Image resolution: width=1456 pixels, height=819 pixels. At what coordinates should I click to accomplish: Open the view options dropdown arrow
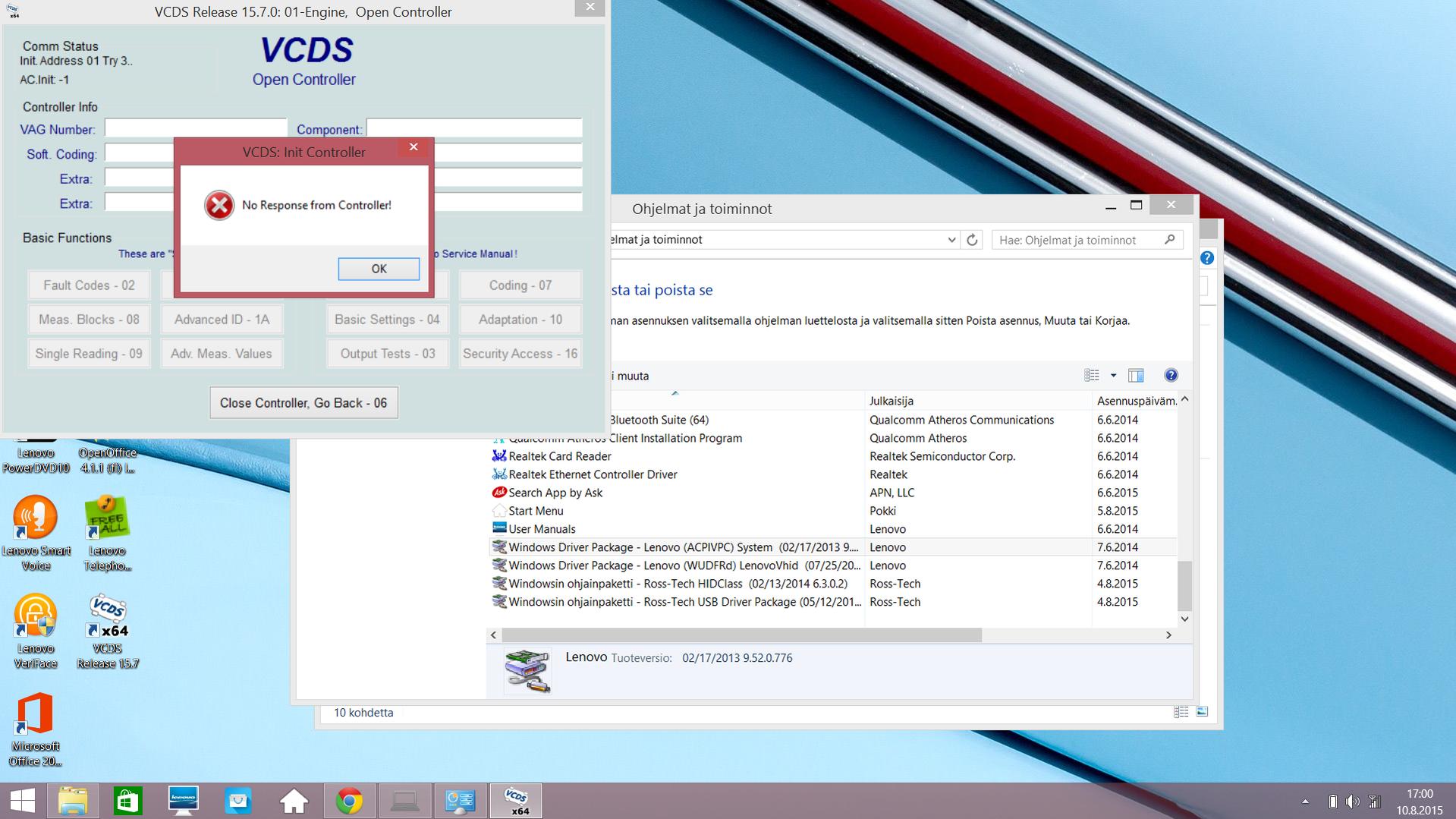pyautogui.click(x=1113, y=375)
